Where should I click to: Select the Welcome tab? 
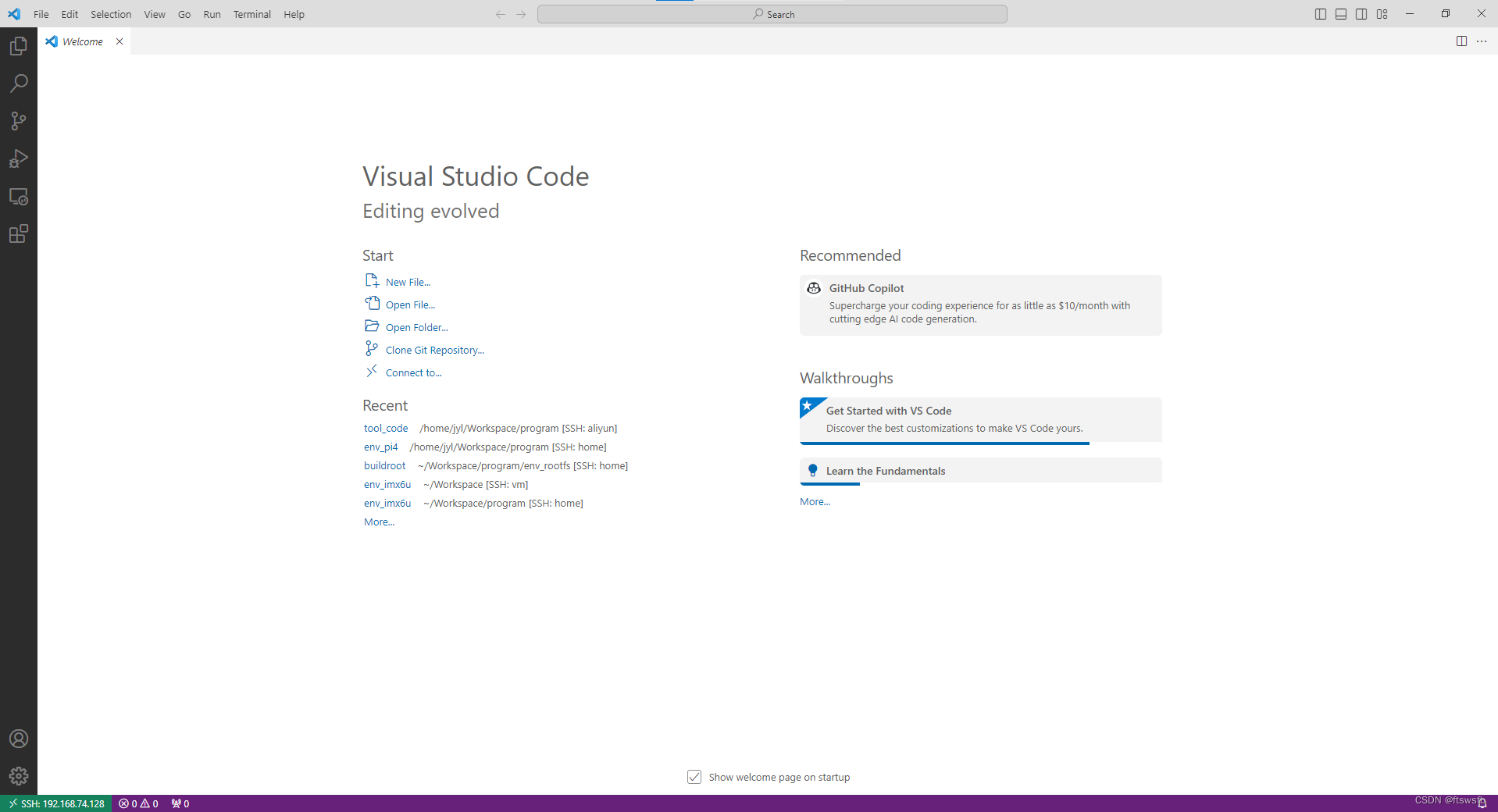pyautogui.click(x=83, y=41)
